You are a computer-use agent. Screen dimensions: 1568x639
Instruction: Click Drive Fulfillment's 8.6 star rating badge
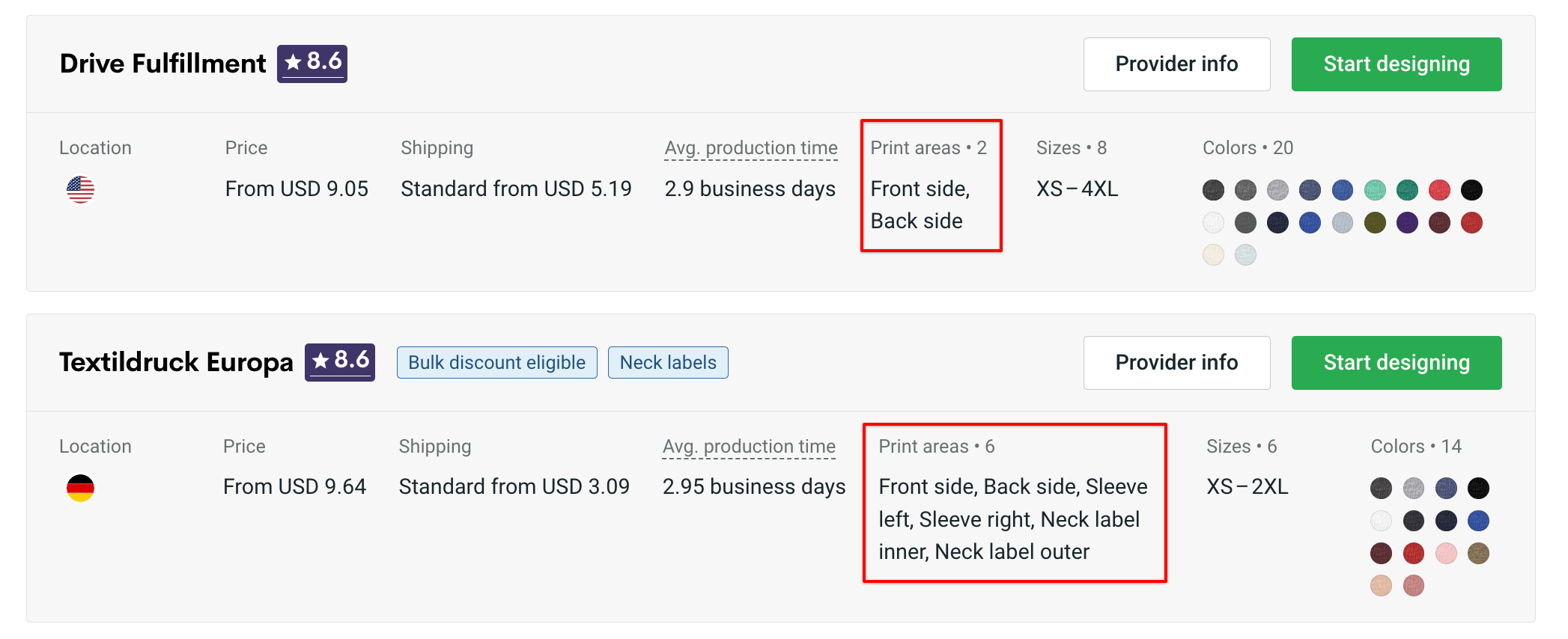312,64
